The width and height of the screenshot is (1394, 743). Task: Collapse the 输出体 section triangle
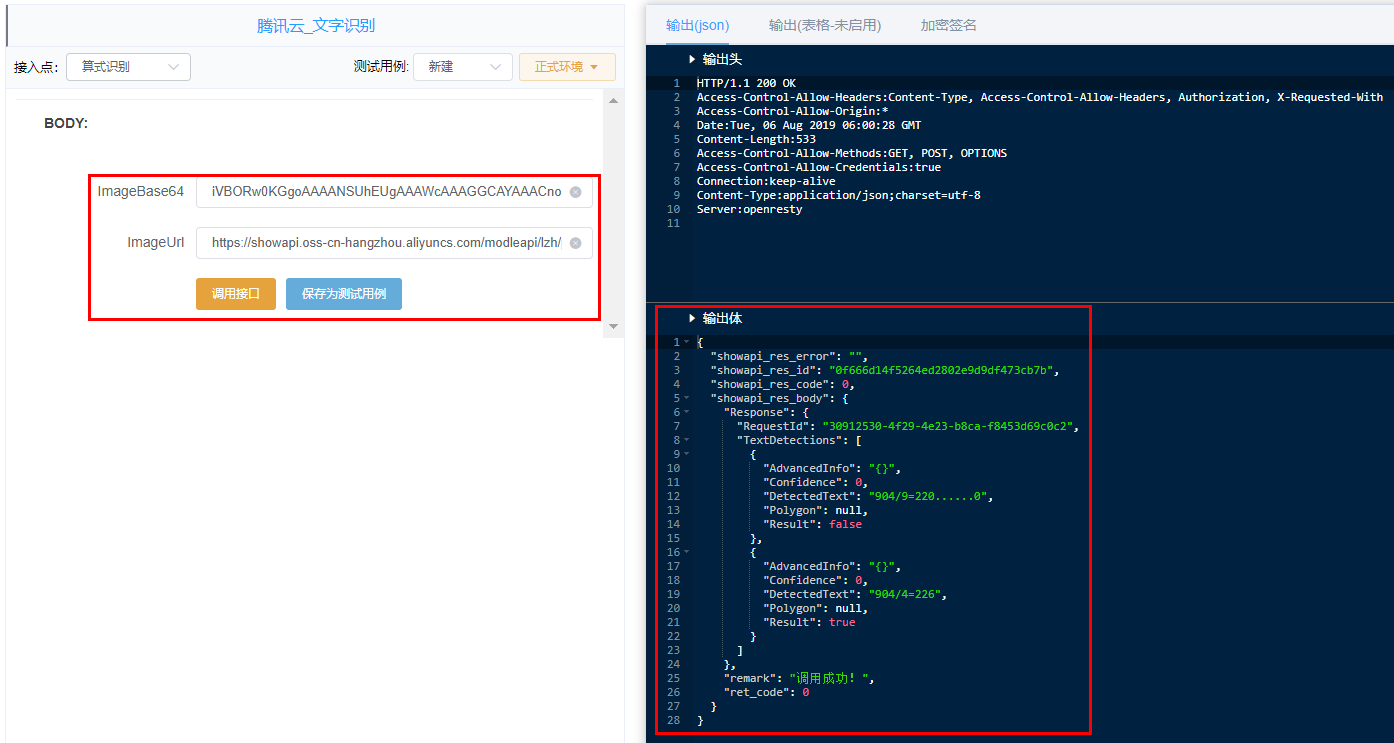click(x=692, y=319)
